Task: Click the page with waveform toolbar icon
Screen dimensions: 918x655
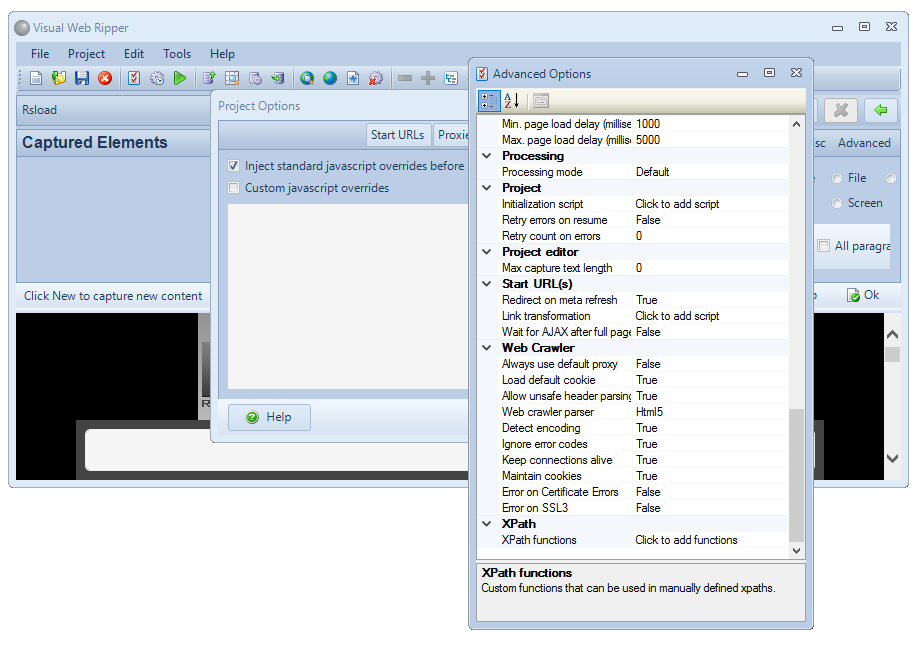Action: pos(352,78)
